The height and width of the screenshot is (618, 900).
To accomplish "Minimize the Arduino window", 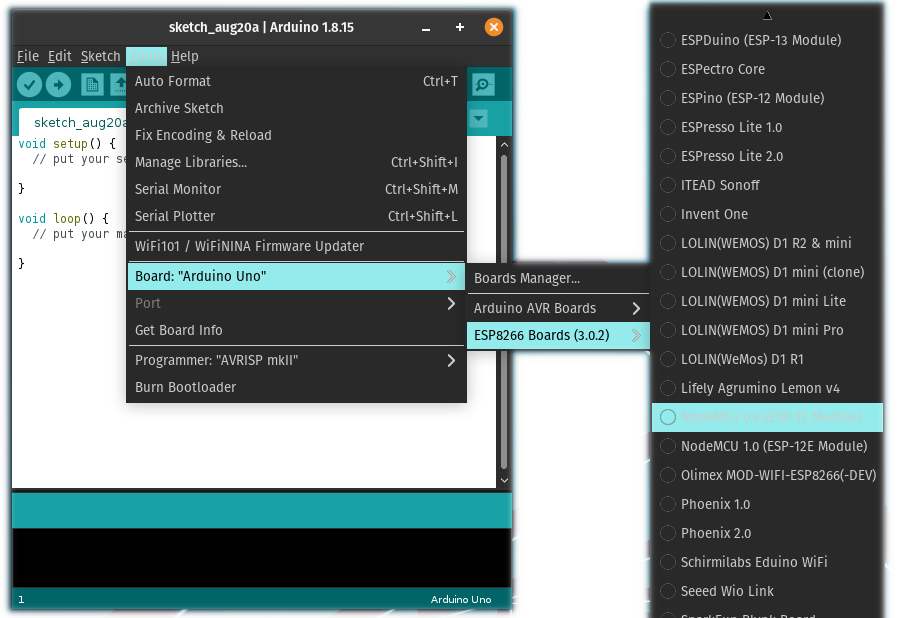I will coord(426,28).
